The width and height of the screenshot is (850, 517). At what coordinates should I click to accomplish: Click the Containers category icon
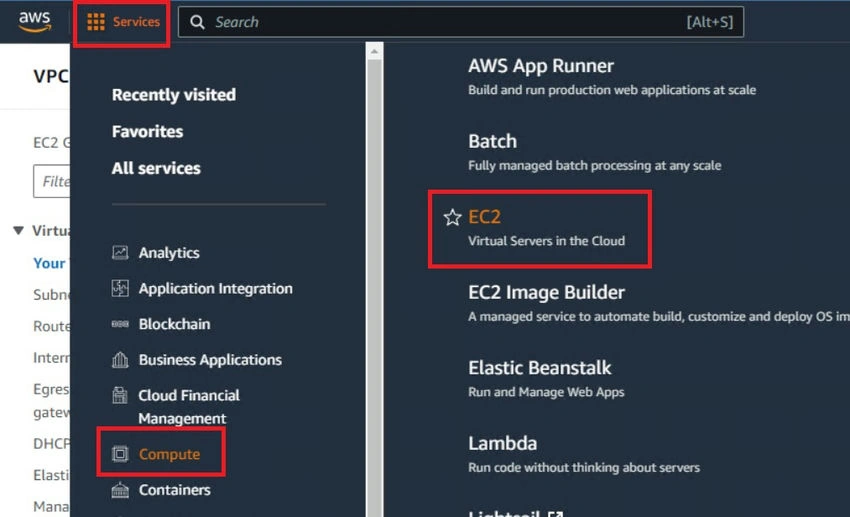[120, 490]
